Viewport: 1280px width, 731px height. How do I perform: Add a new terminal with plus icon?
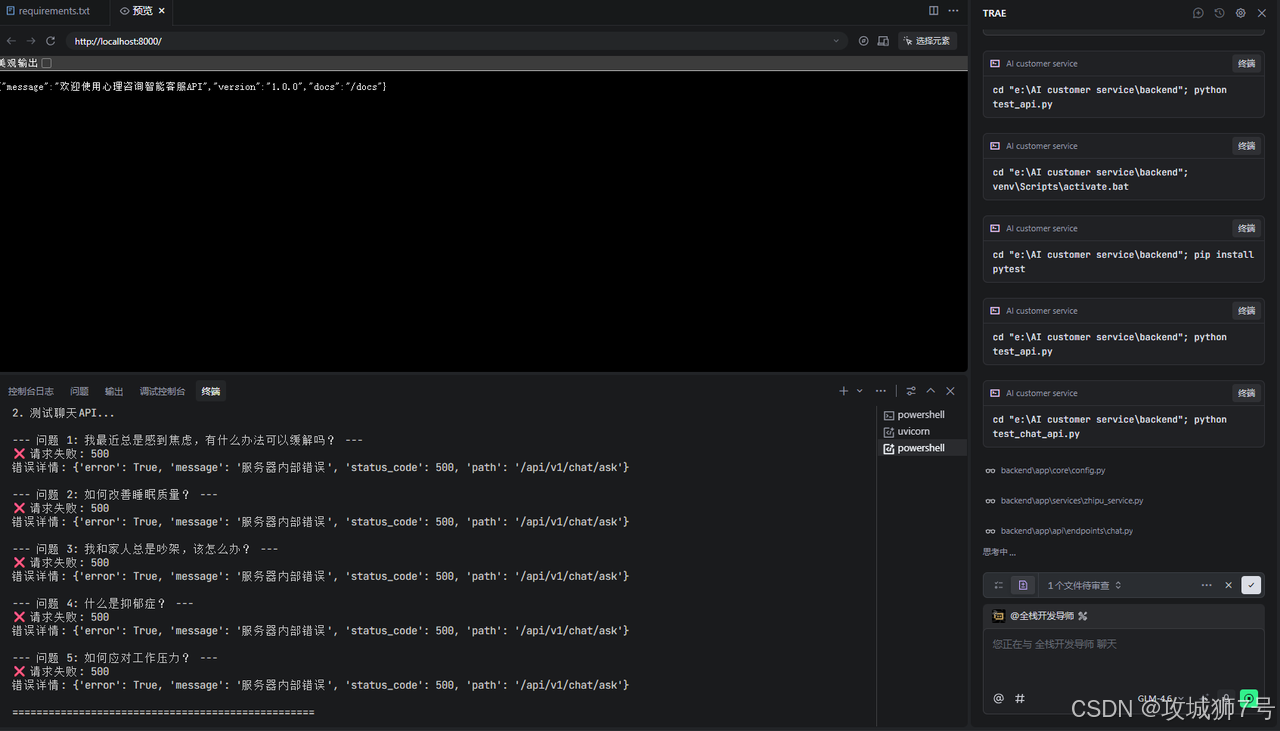point(843,391)
